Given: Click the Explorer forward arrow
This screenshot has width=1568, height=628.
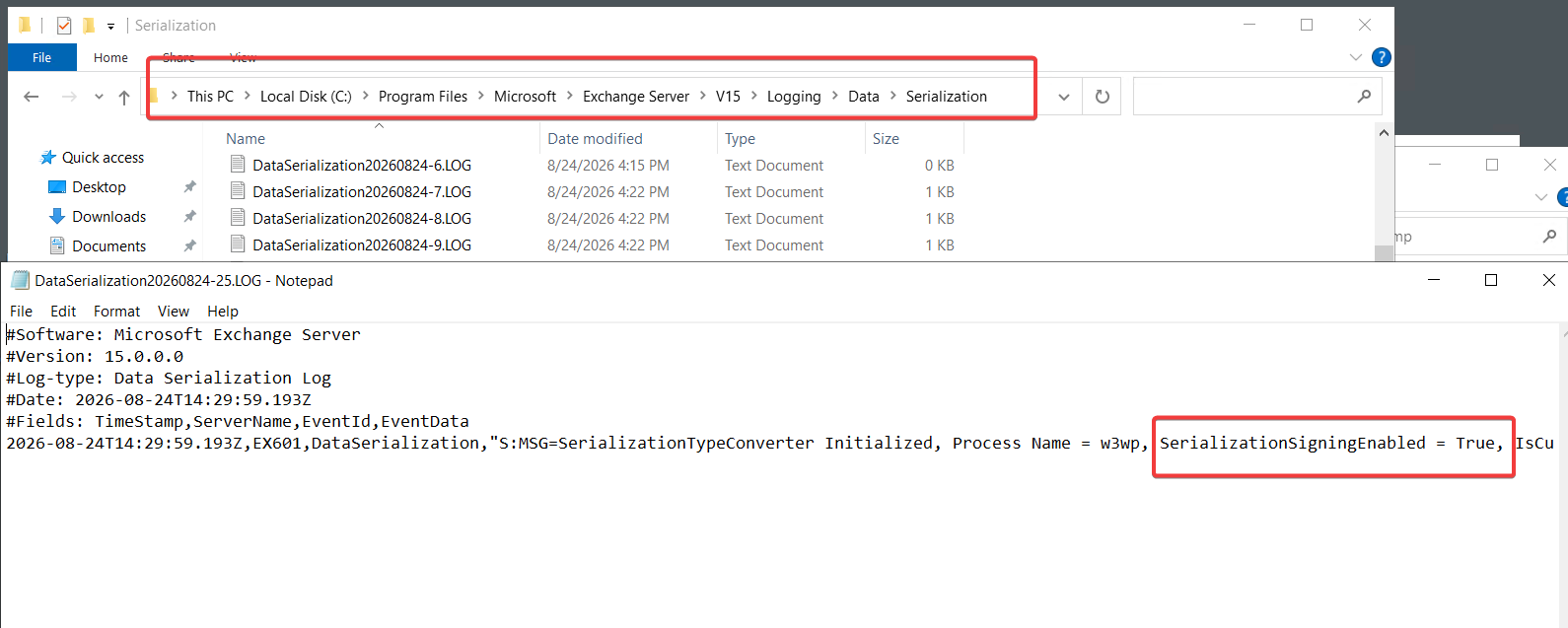Looking at the screenshot, I should click(x=69, y=97).
